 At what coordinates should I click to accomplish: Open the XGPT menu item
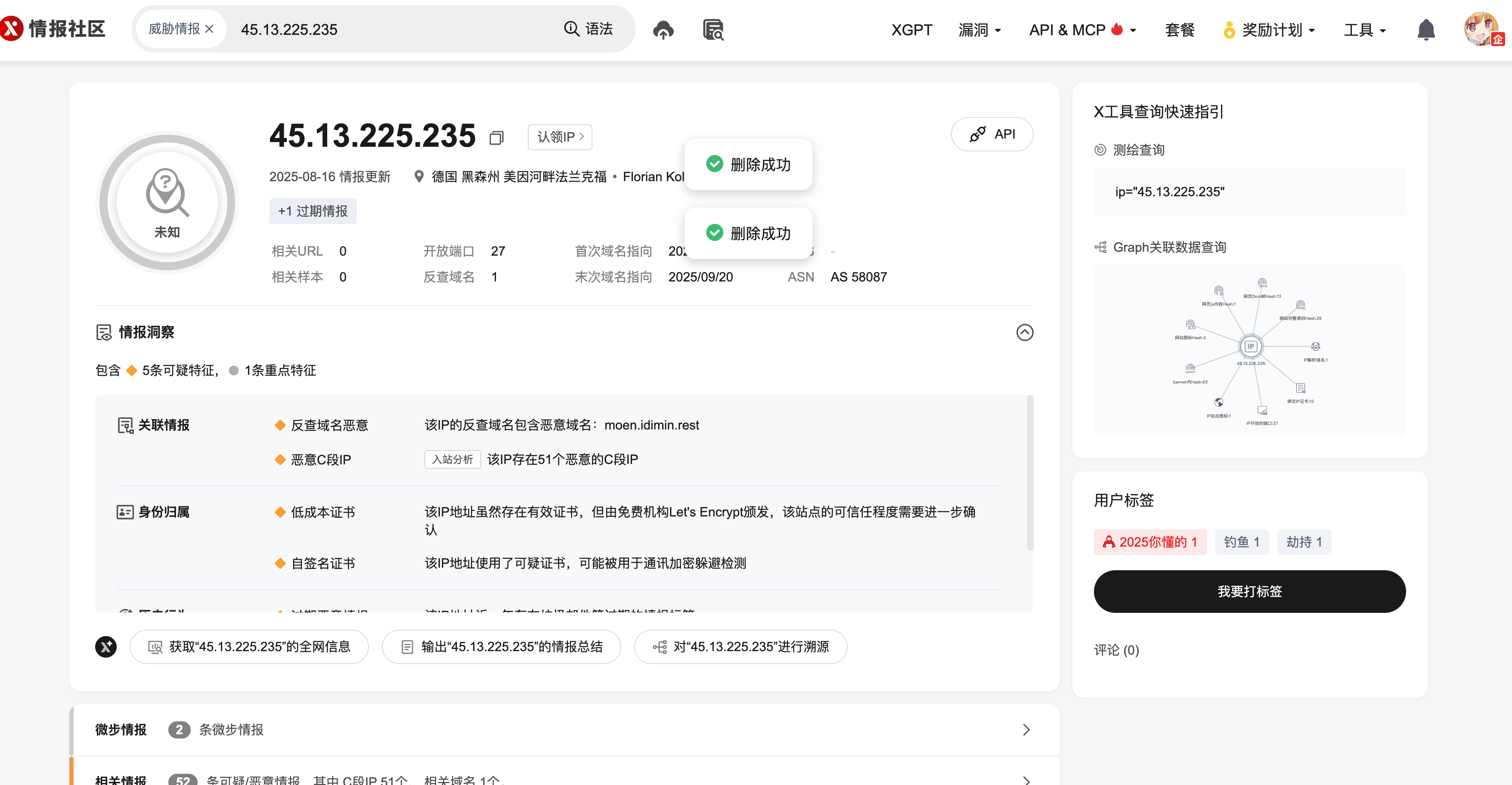click(x=911, y=30)
